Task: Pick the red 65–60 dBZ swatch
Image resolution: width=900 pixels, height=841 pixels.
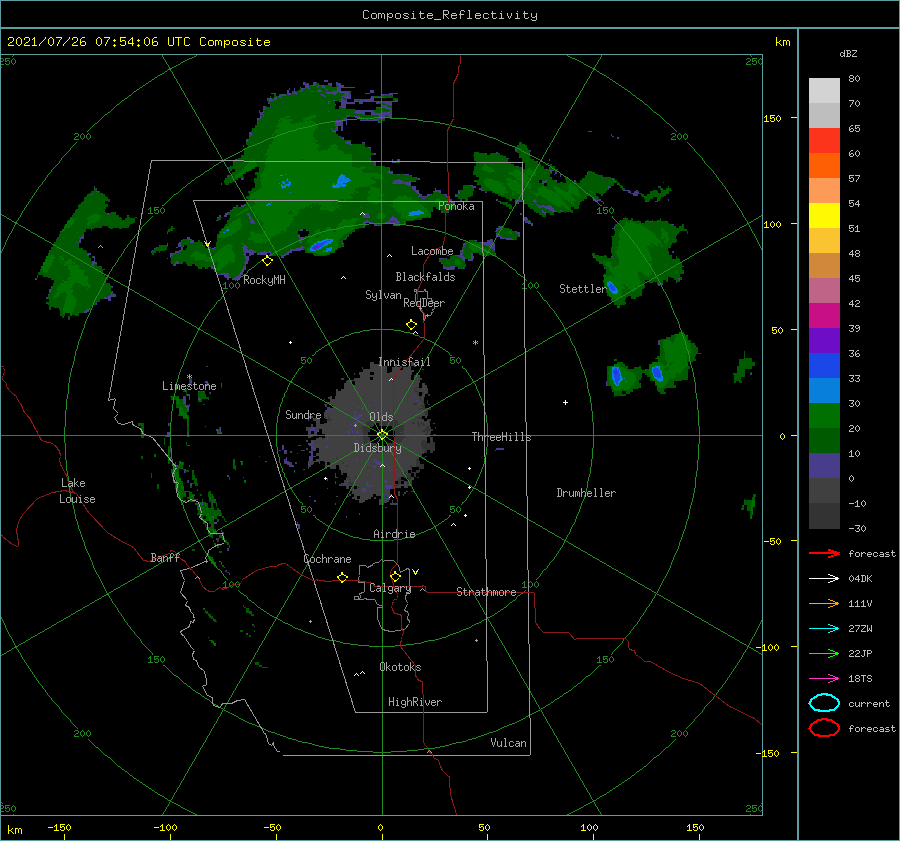Action: 824,141
